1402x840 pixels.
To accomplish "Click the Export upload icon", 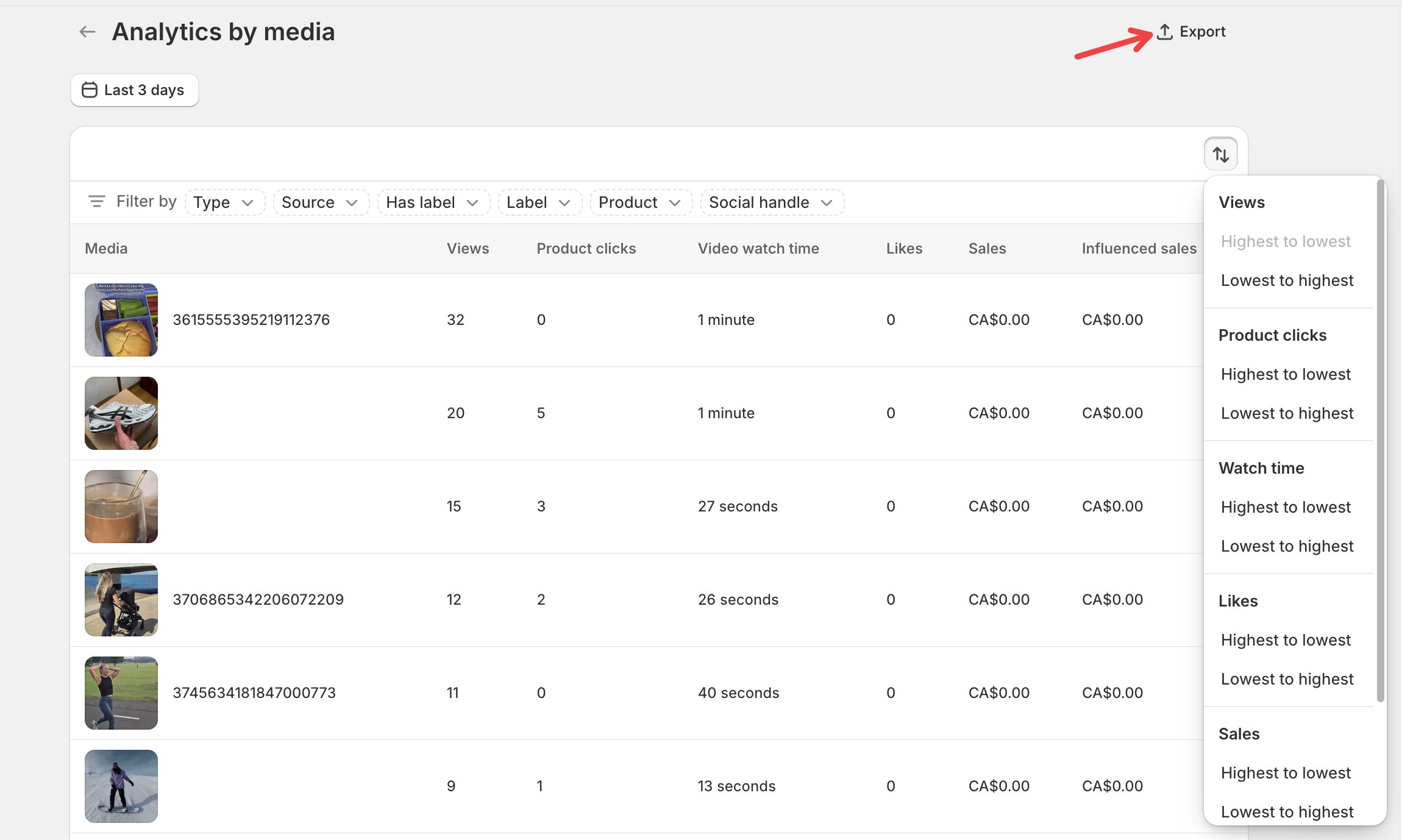I will [x=1165, y=32].
